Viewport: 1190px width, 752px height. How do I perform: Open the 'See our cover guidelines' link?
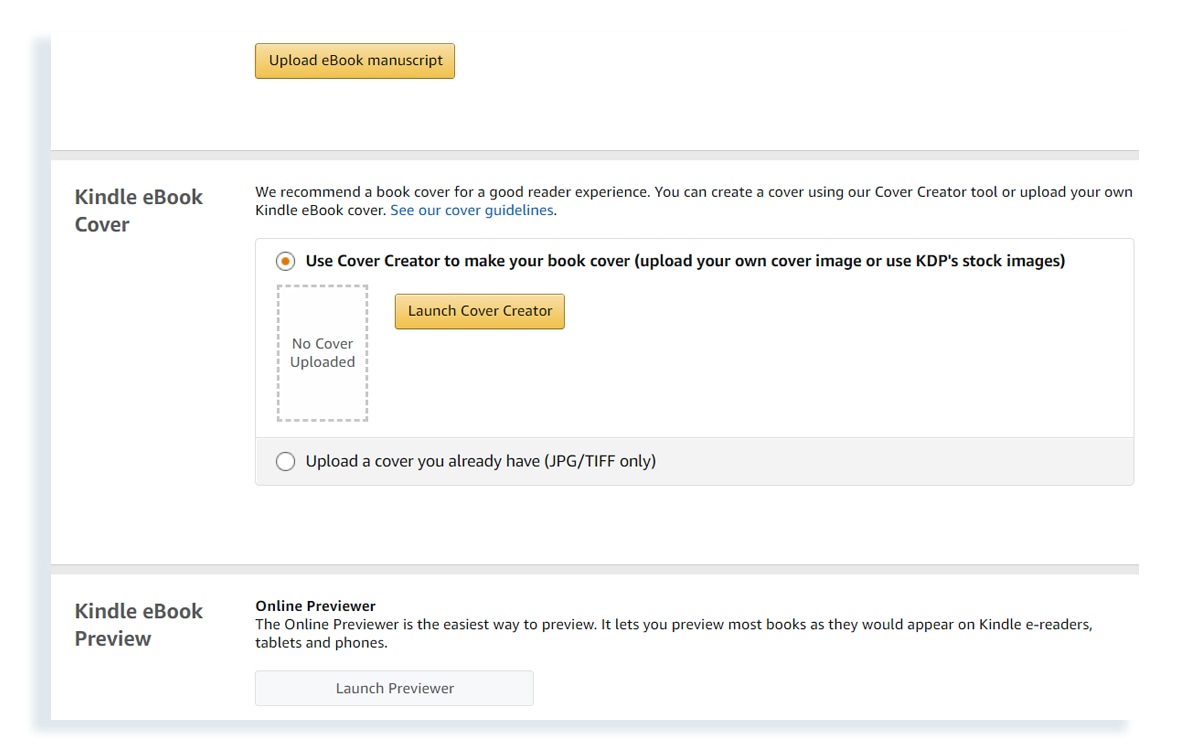(x=472, y=211)
